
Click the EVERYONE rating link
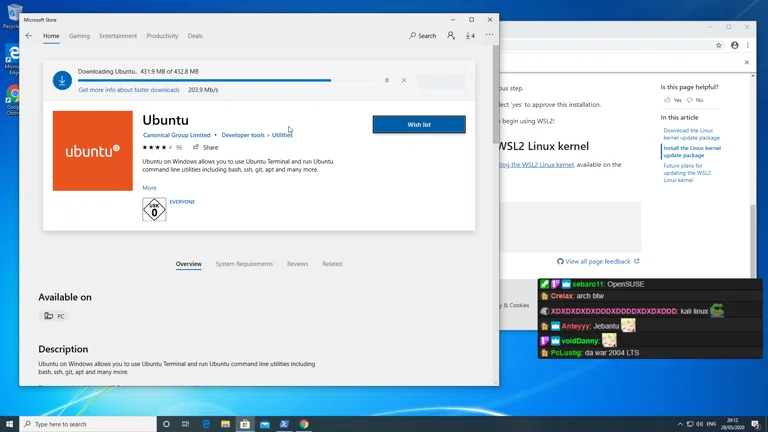point(182,202)
